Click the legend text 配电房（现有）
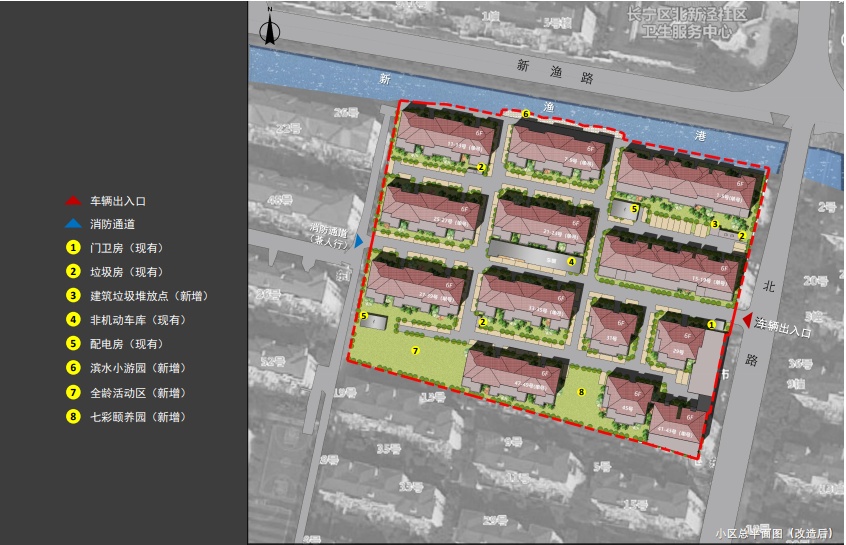Viewport: 846px width, 545px height. pos(126,344)
